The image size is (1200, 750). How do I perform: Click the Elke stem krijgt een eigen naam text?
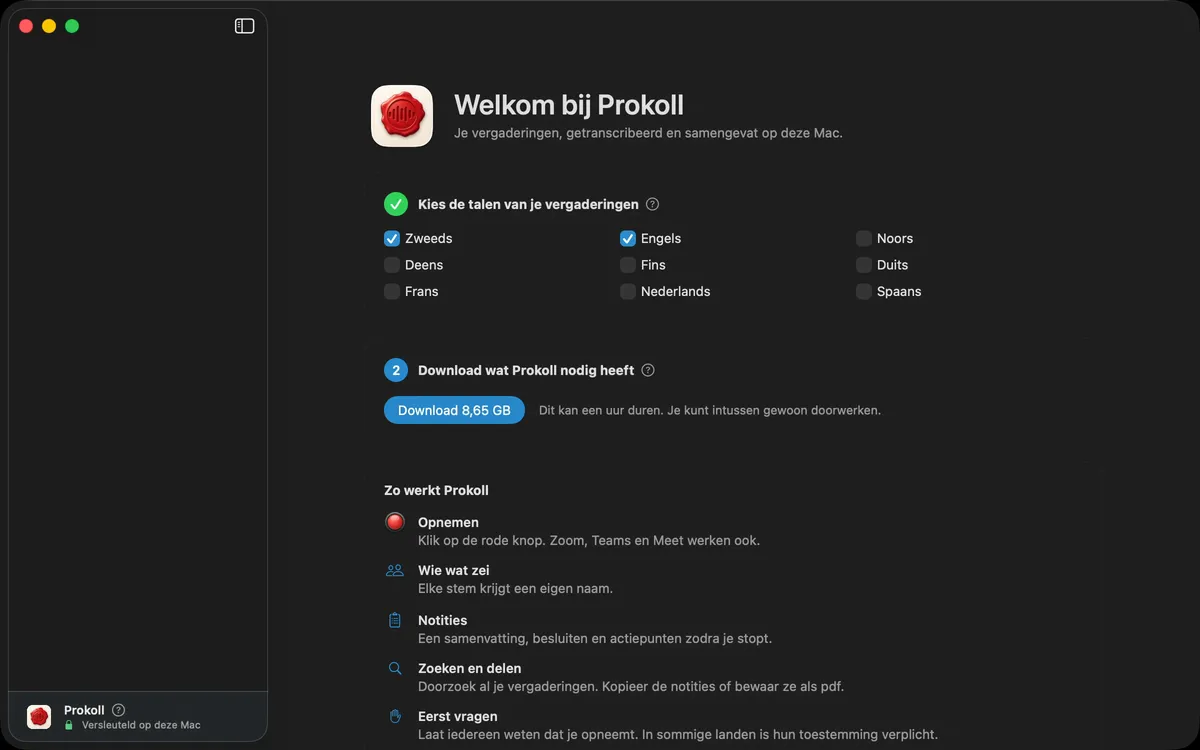pyautogui.click(x=515, y=588)
